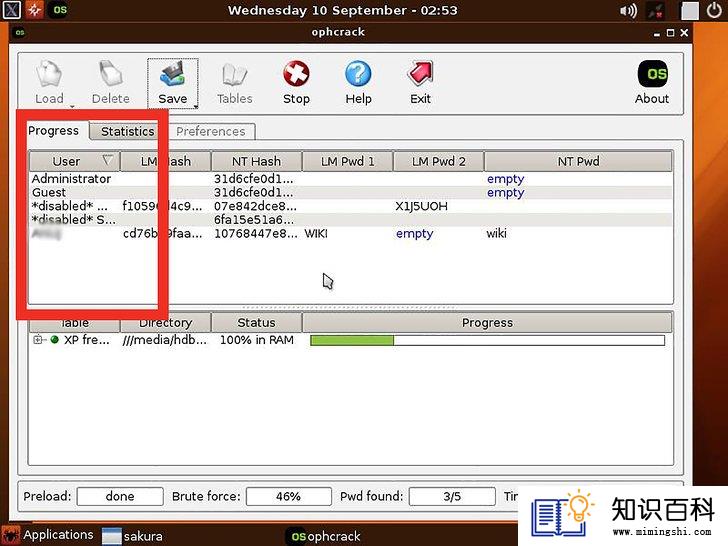
Task: Click the Load toolbar icon
Action: [x=49, y=83]
